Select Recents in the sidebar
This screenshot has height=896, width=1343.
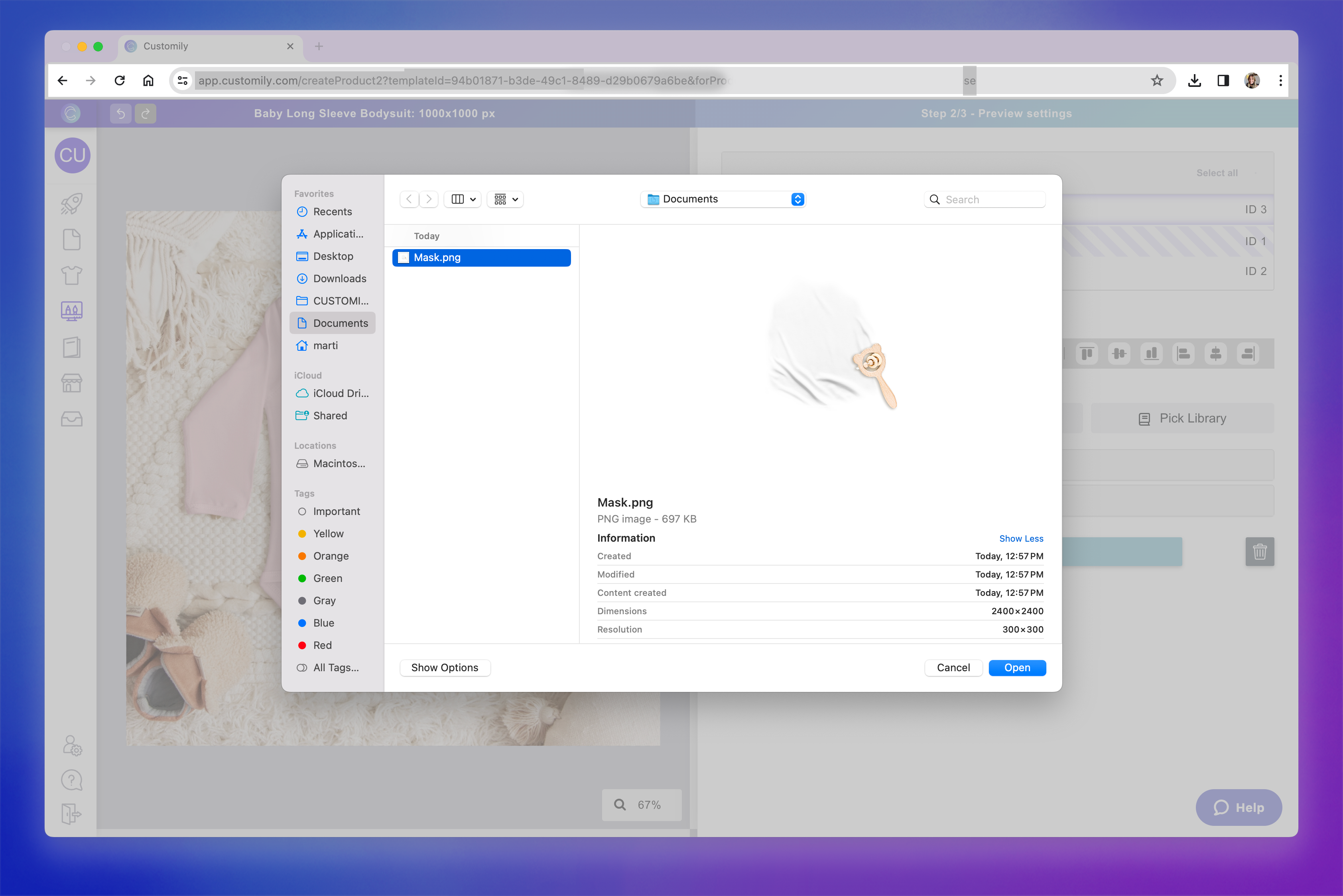[x=332, y=211]
